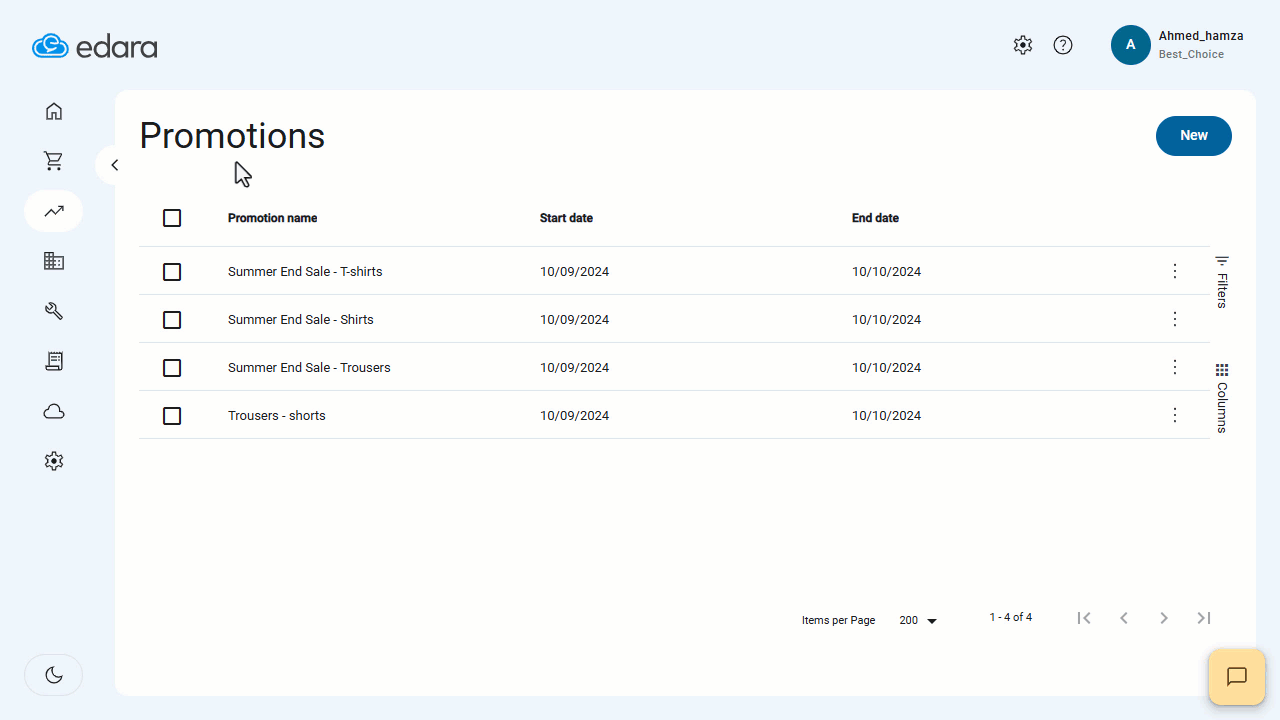Open the Summer End Sale - Trousers promotion

(x=309, y=368)
